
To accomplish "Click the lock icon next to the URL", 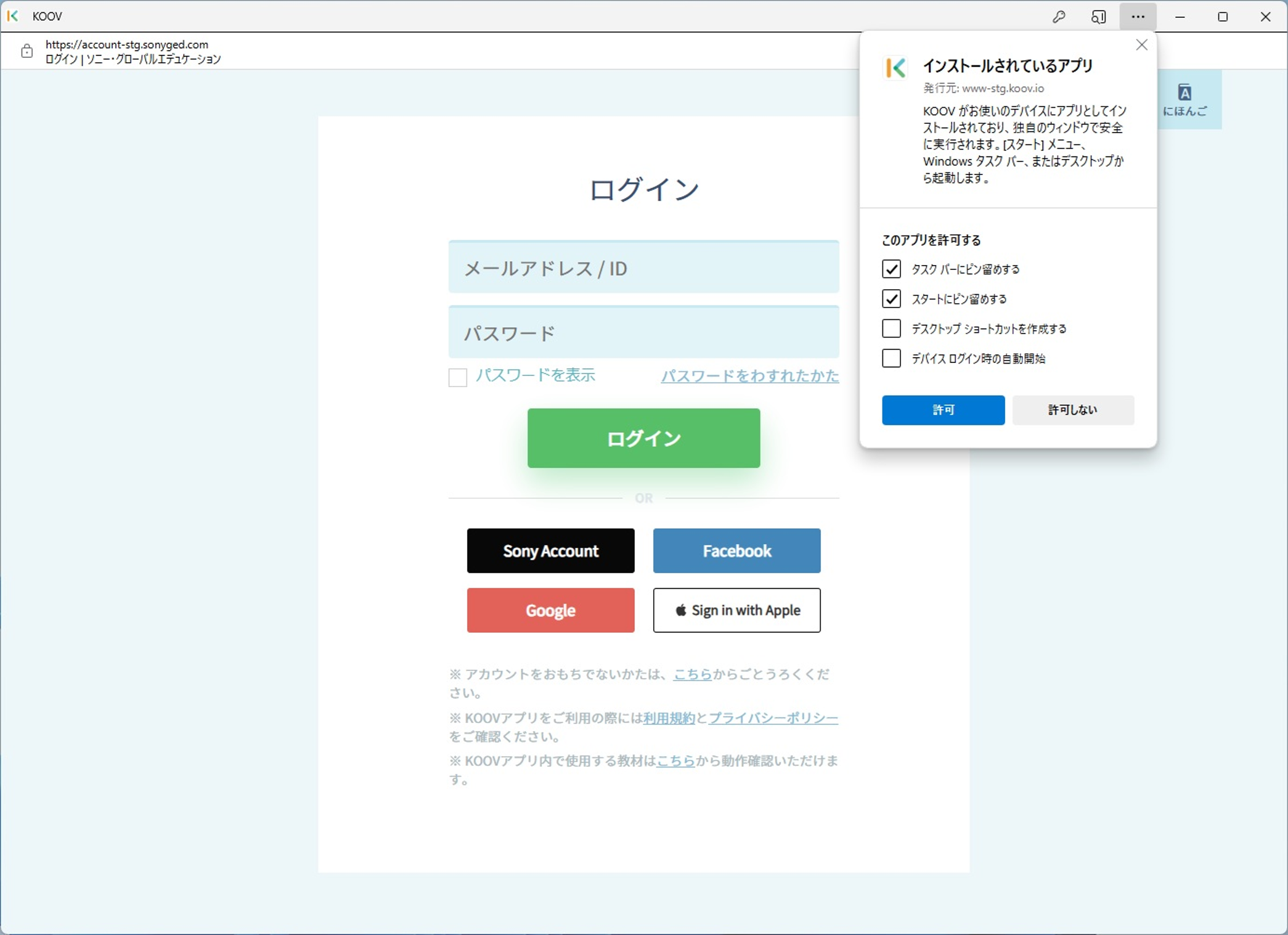I will click(x=26, y=51).
